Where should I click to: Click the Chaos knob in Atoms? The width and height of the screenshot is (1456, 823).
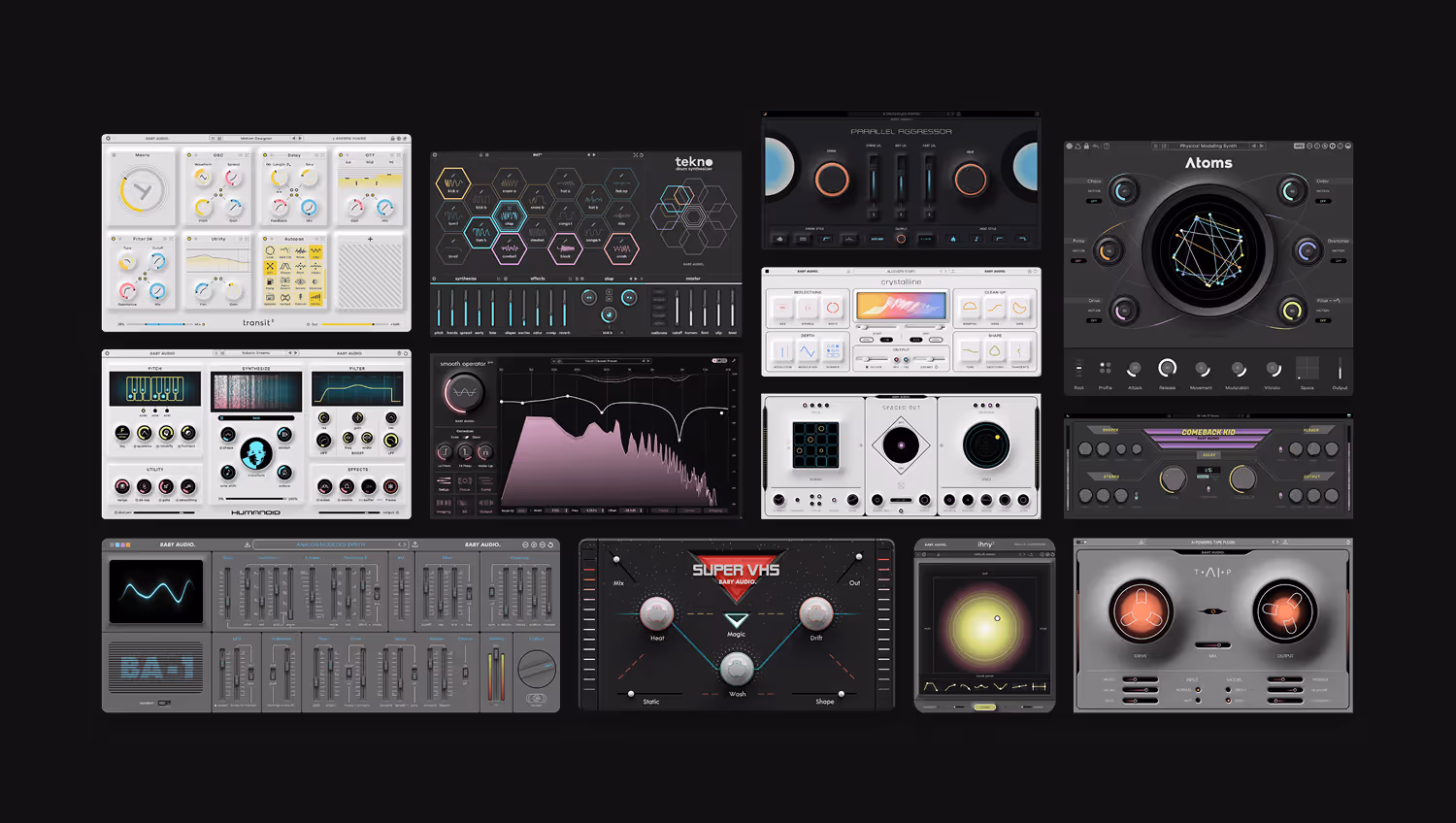click(x=1124, y=191)
